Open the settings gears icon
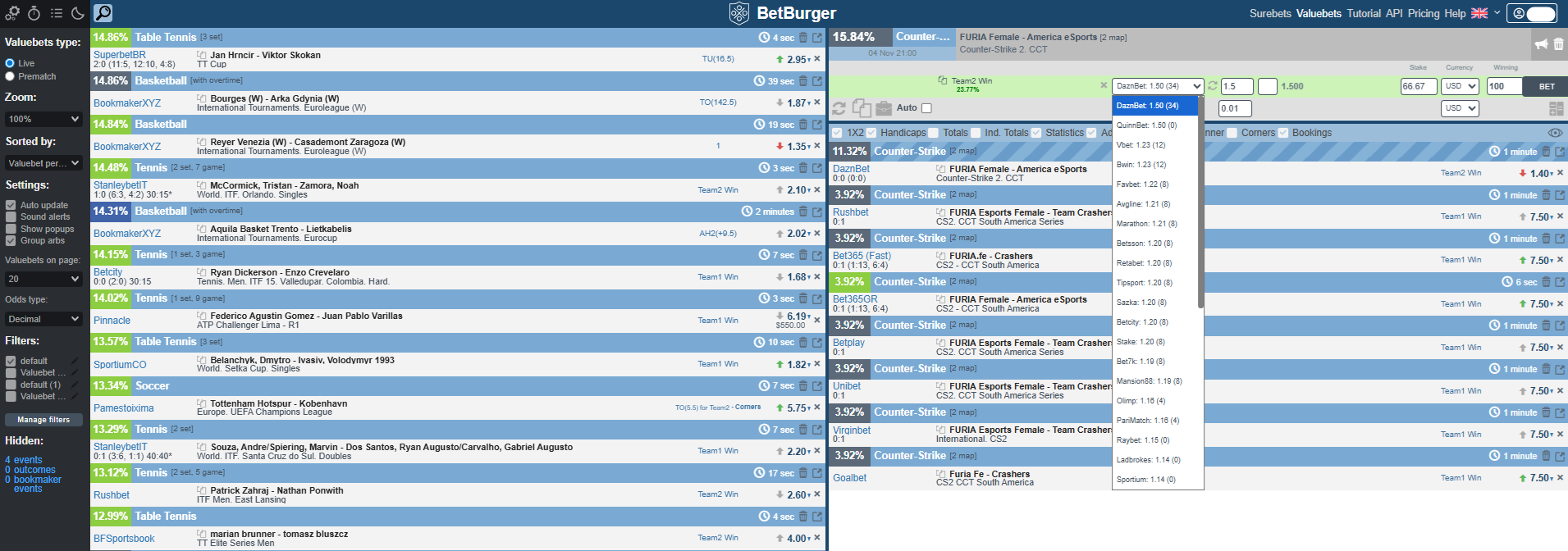The image size is (1568, 551). 11,13
